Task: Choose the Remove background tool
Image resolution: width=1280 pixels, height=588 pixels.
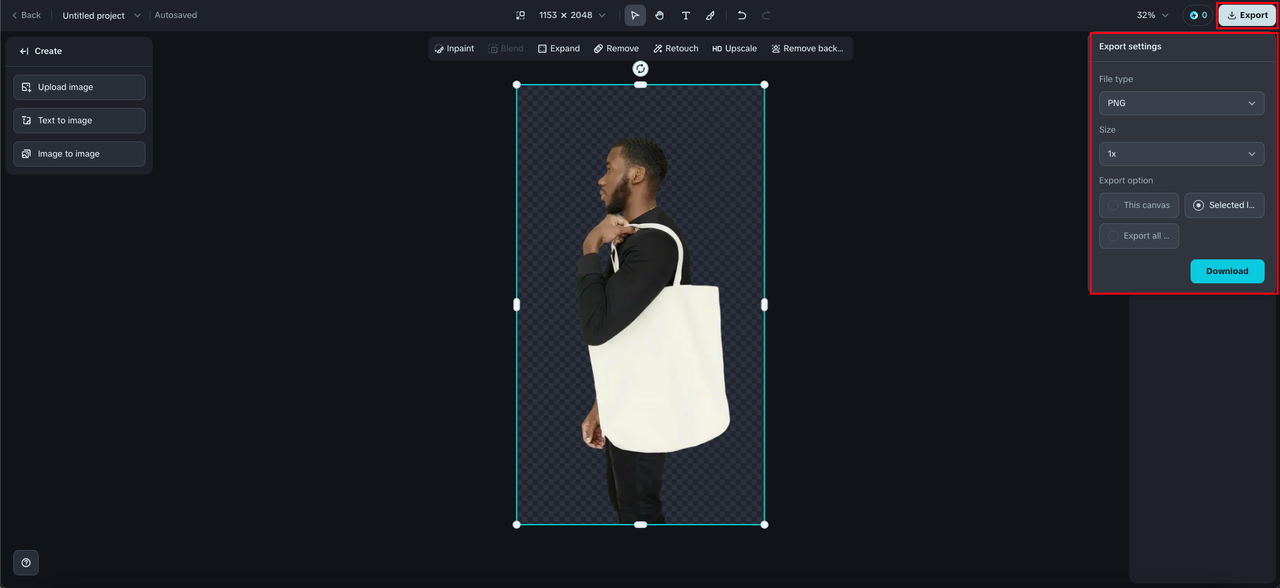Action: [x=807, y=48]
